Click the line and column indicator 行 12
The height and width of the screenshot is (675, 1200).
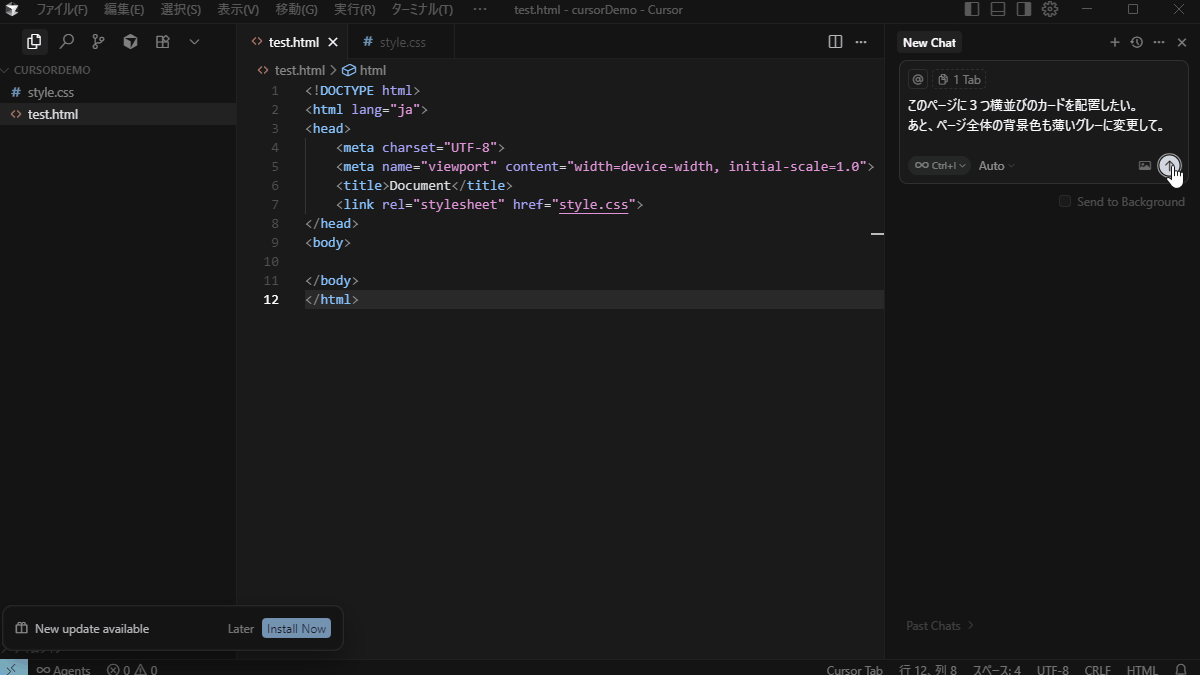coord(928,670)
